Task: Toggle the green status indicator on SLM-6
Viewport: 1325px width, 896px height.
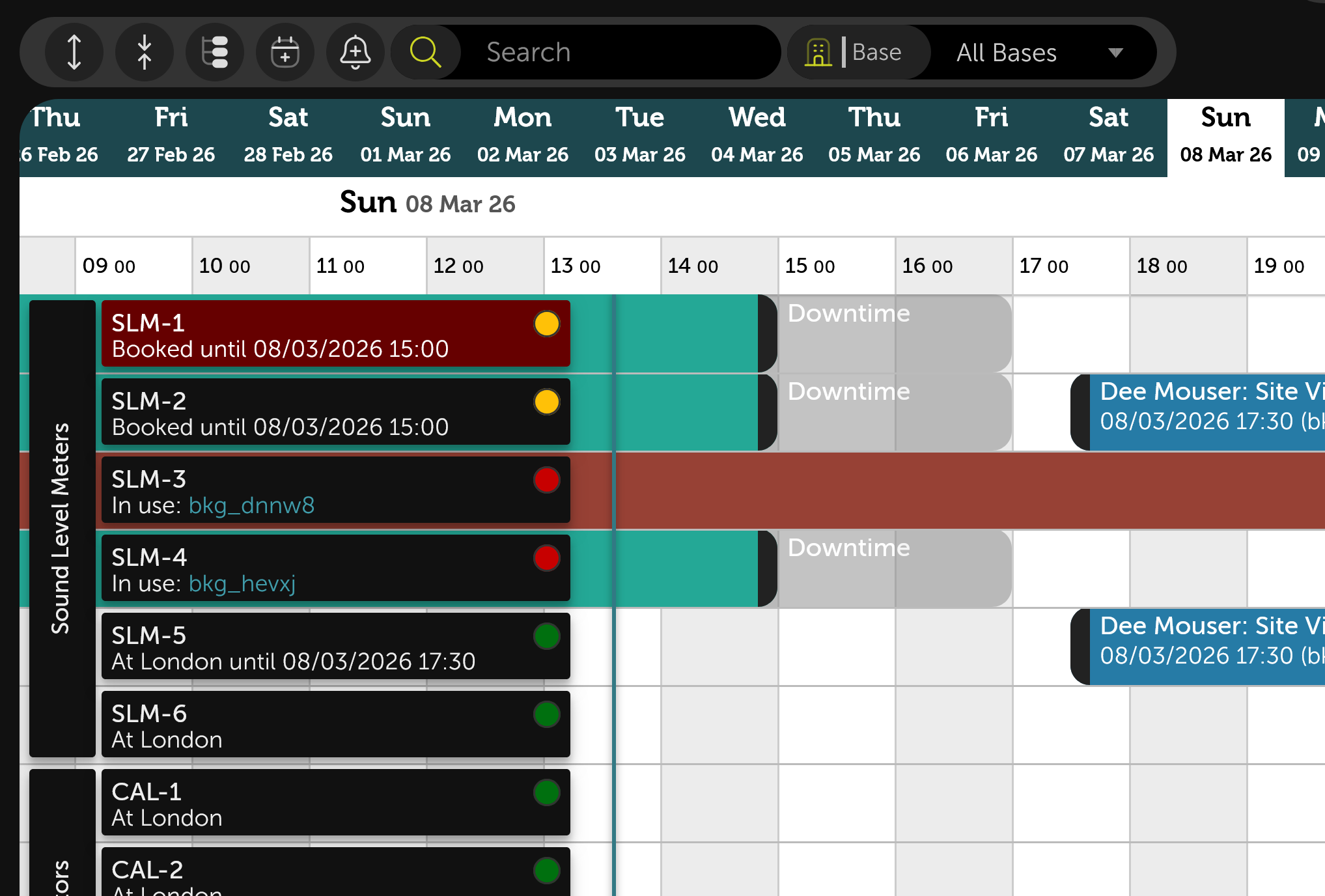Action: click(546, 714)
